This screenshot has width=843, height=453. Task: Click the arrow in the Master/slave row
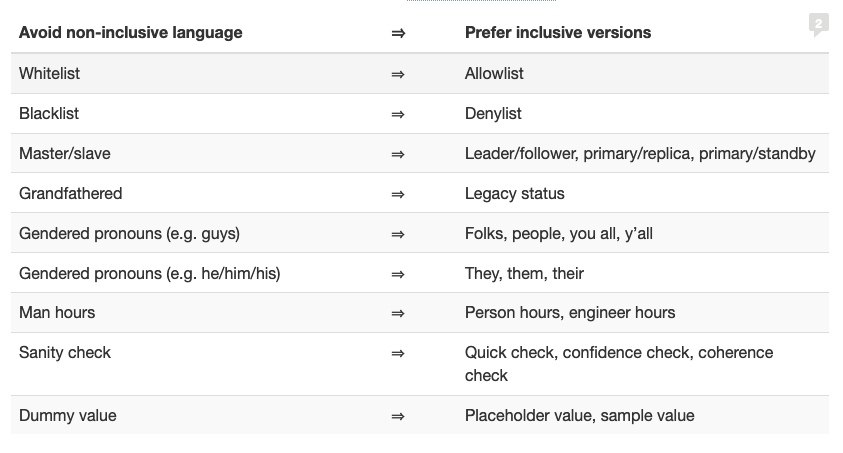[398, 154]
